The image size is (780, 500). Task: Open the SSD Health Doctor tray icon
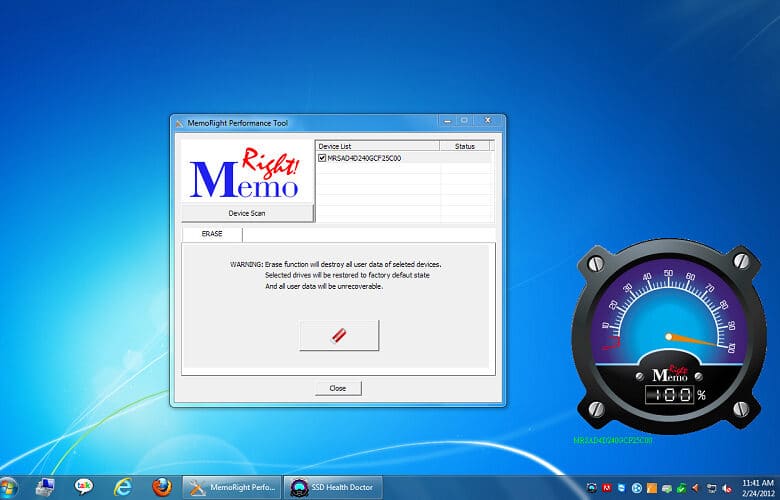[x=591, y=488]
